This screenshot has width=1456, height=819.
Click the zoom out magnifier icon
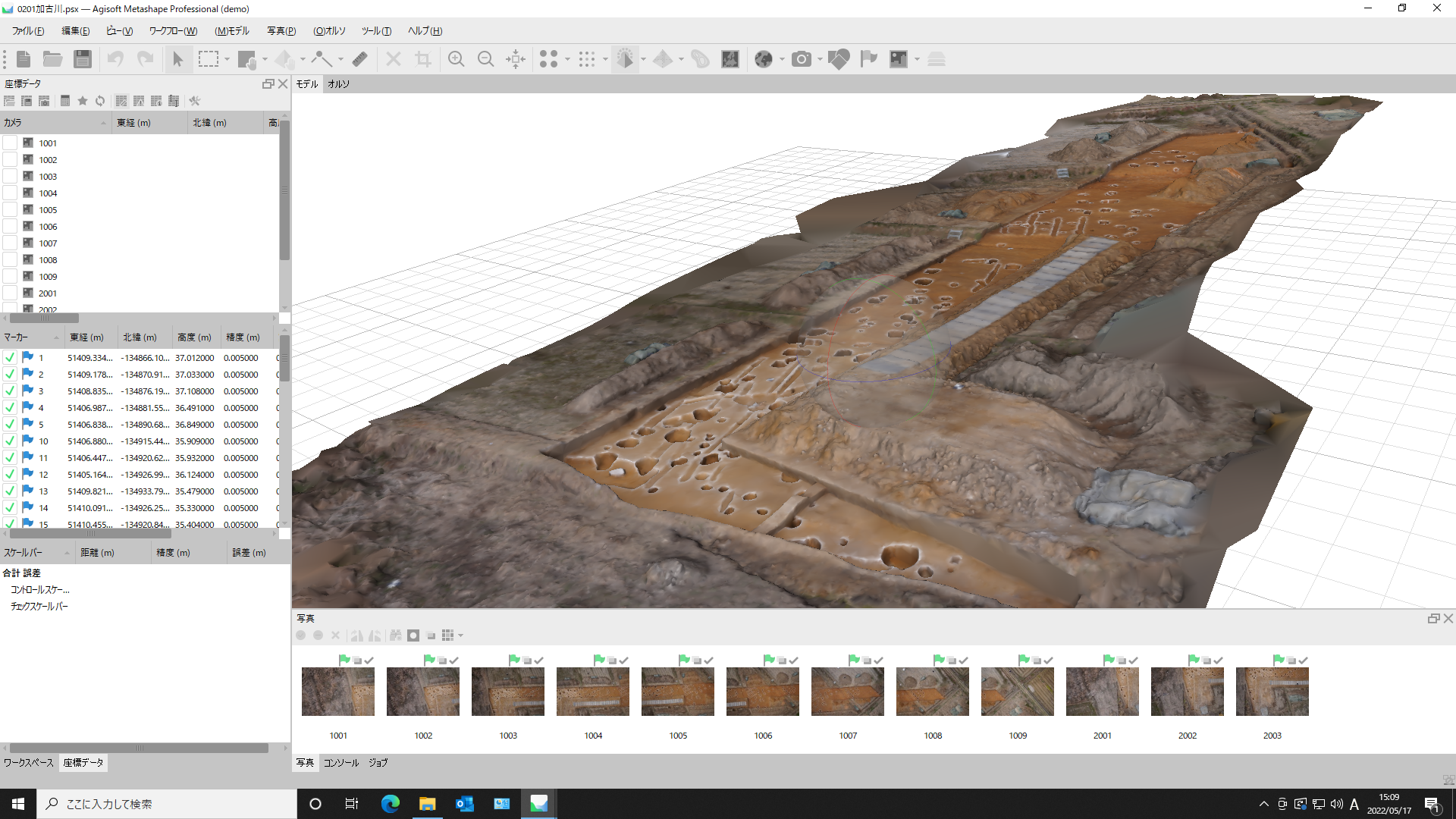[x=486, y=59]
